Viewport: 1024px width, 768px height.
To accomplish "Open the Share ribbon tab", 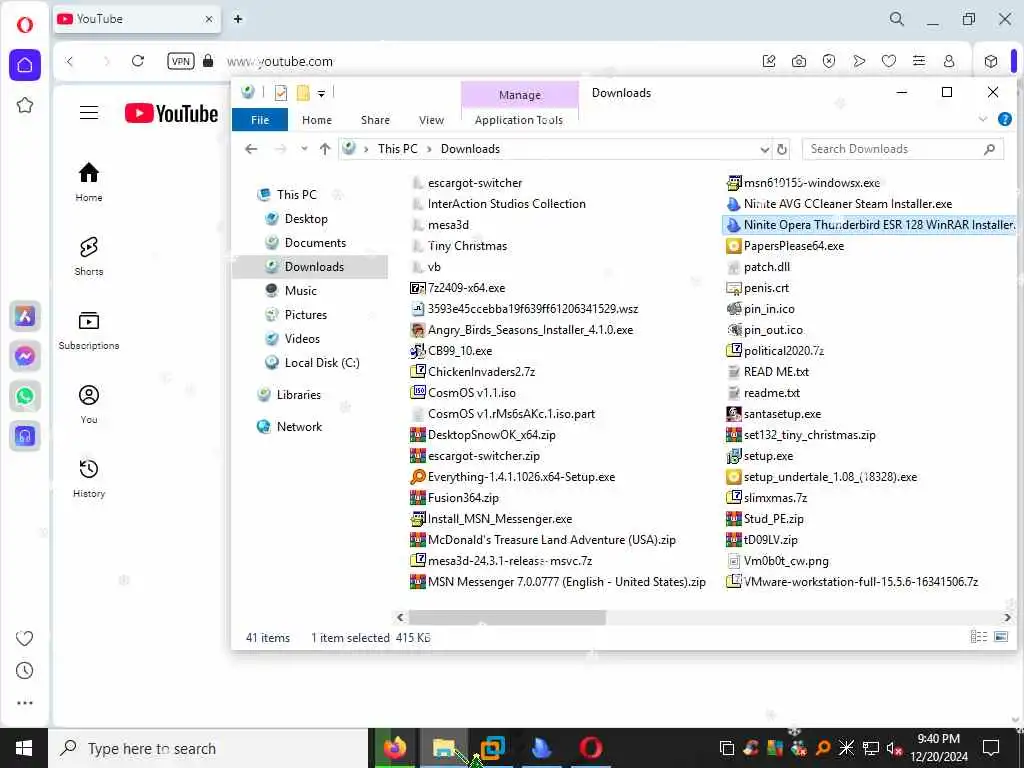I will [375, 120].
